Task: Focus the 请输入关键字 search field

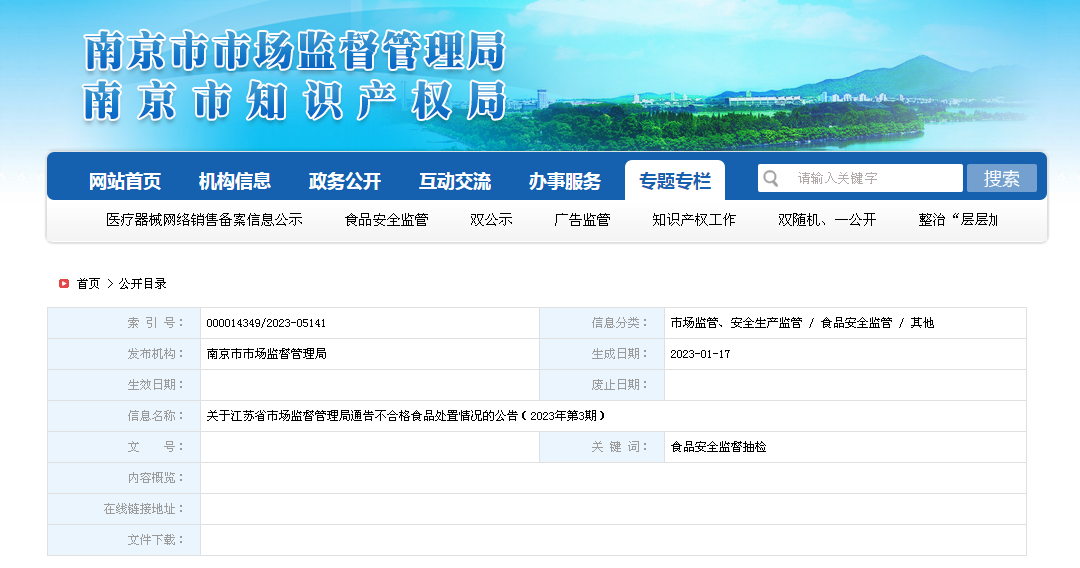Action: 870,179
